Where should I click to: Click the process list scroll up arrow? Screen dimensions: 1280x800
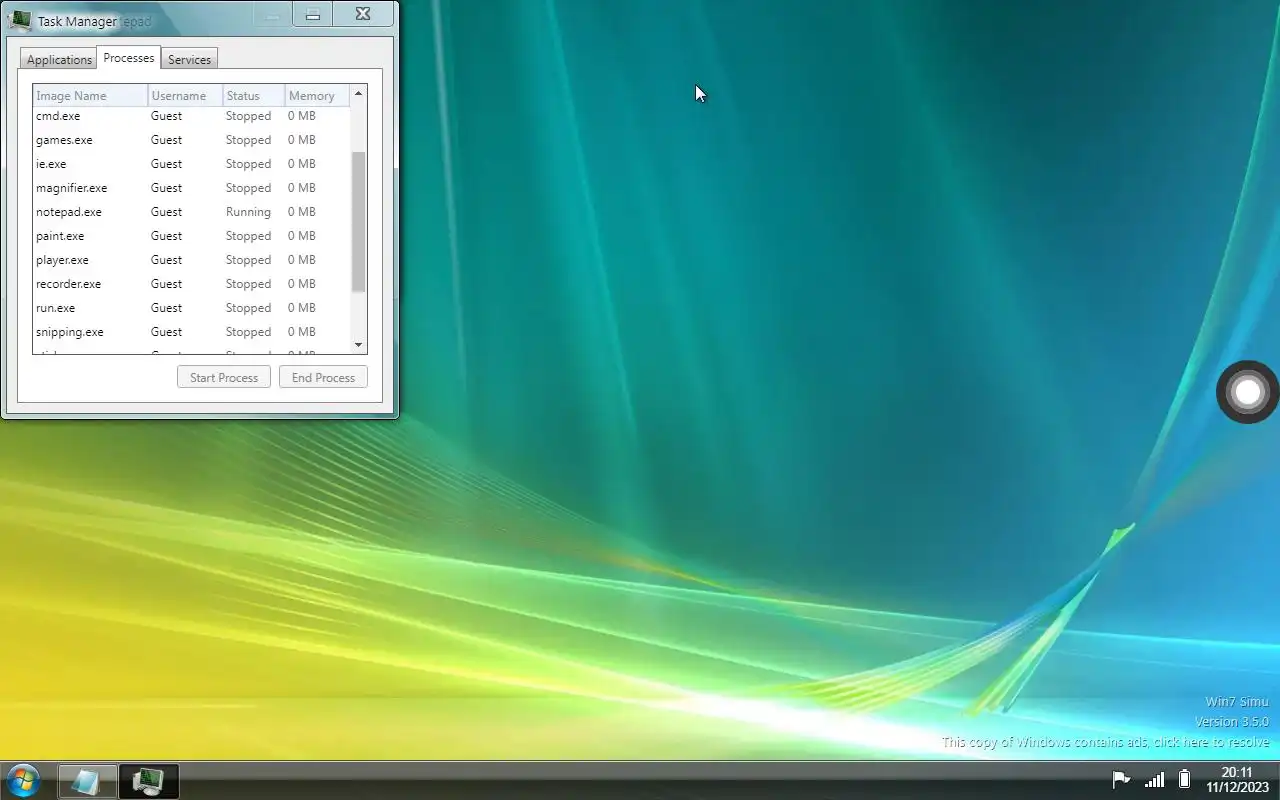click(359, 93)
